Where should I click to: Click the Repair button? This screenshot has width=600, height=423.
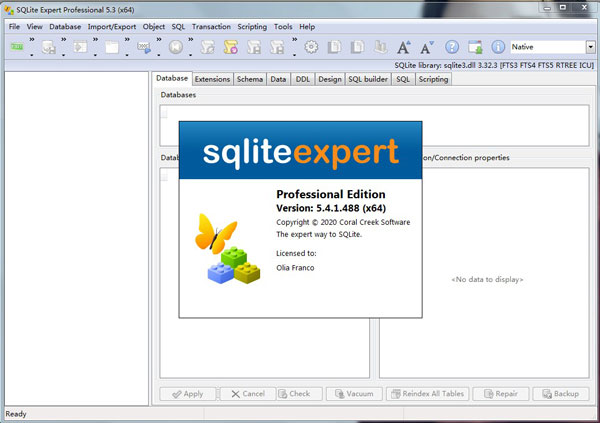tap(501, 394)
